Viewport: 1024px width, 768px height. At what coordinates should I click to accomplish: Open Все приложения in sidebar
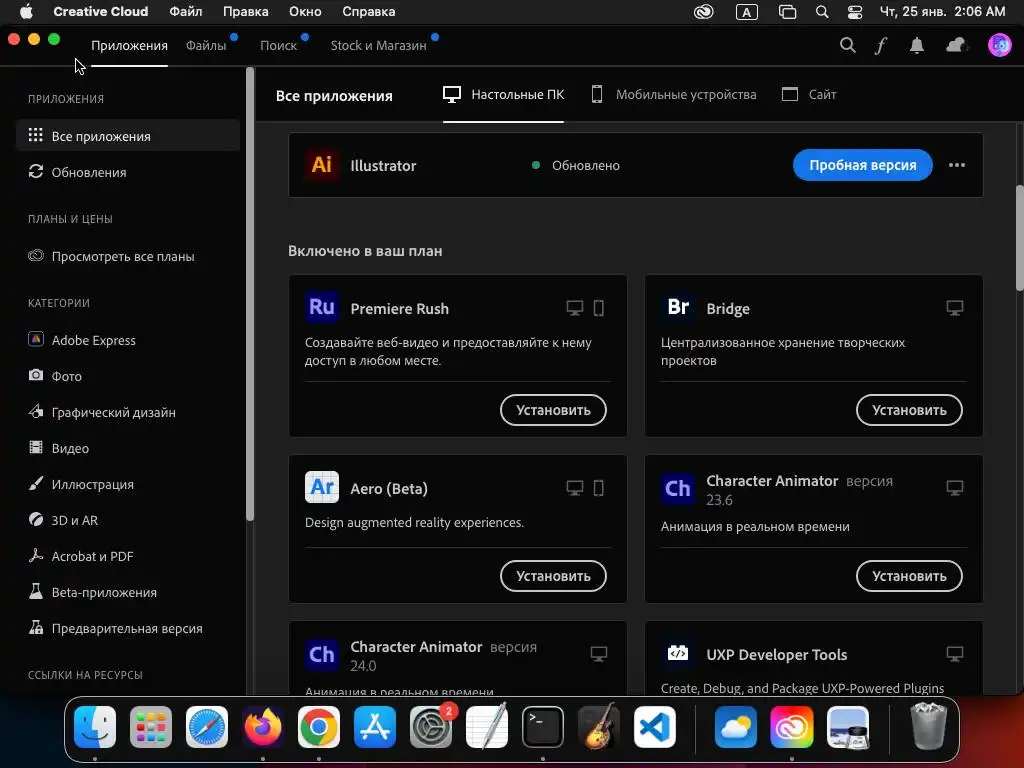(x=128, y=136)
